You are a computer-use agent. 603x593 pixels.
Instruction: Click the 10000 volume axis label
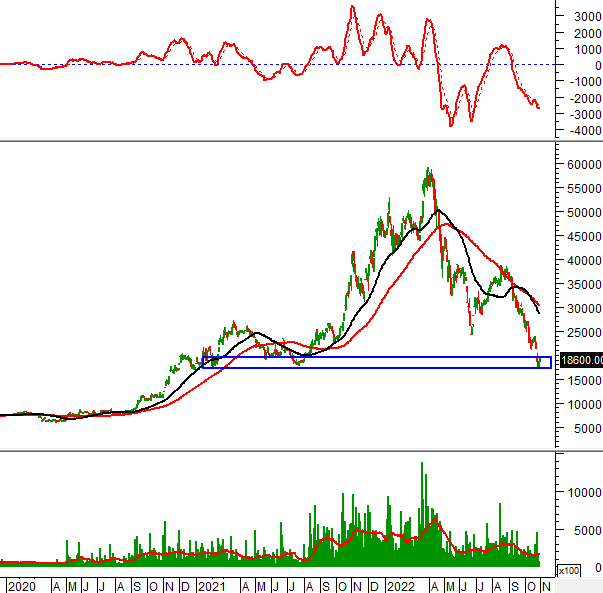(583, 492)
